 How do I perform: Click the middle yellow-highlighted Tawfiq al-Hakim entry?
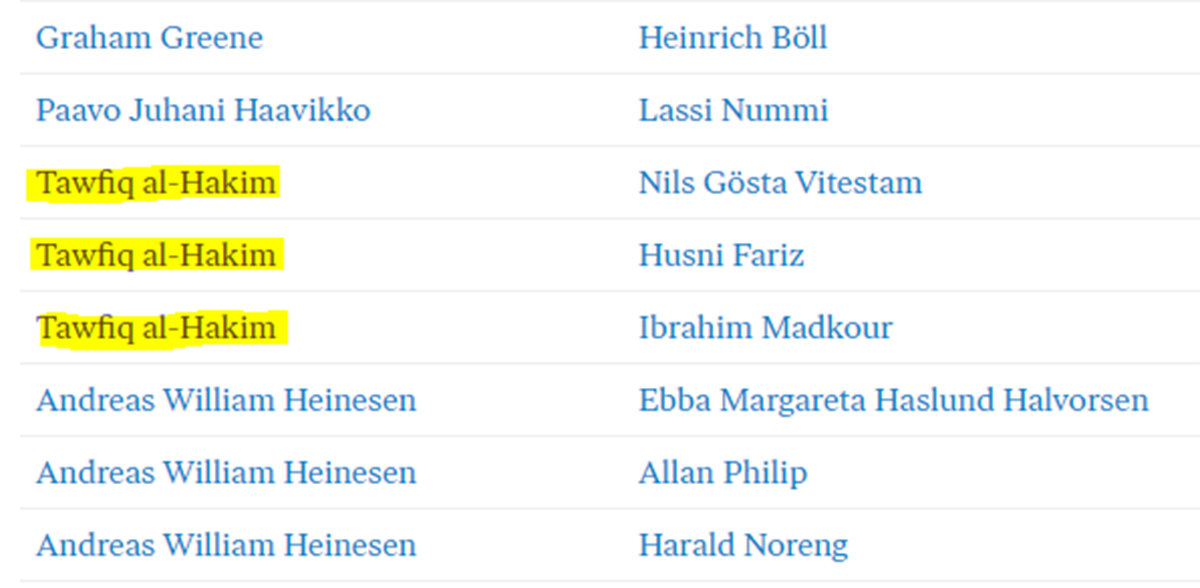pyautogui.click(x=156, y=255)
